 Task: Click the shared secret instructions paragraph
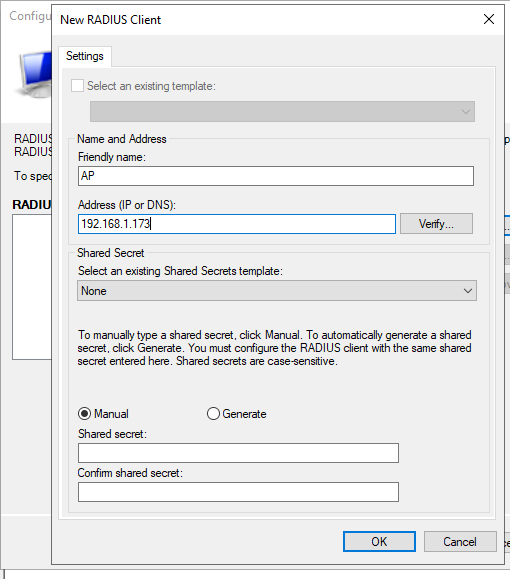[274, 348]
